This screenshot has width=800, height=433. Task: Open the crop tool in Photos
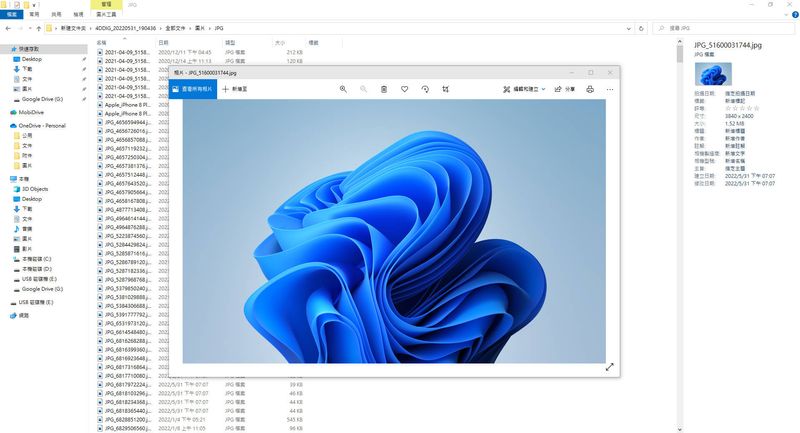tap(445, 89)
